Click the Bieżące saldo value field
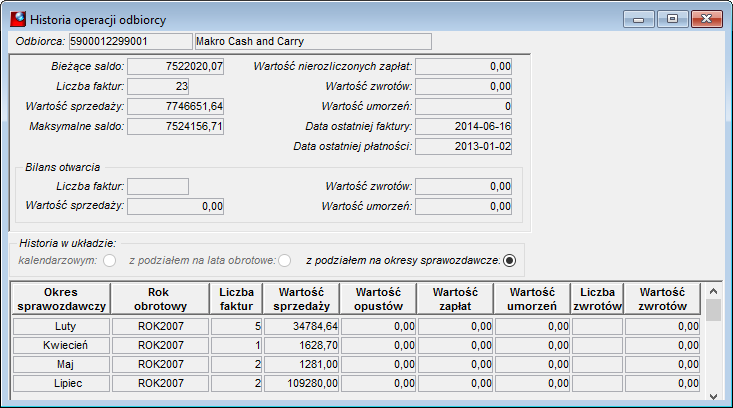The width and height of the screenshot is (733, 408). coord(175,66)
